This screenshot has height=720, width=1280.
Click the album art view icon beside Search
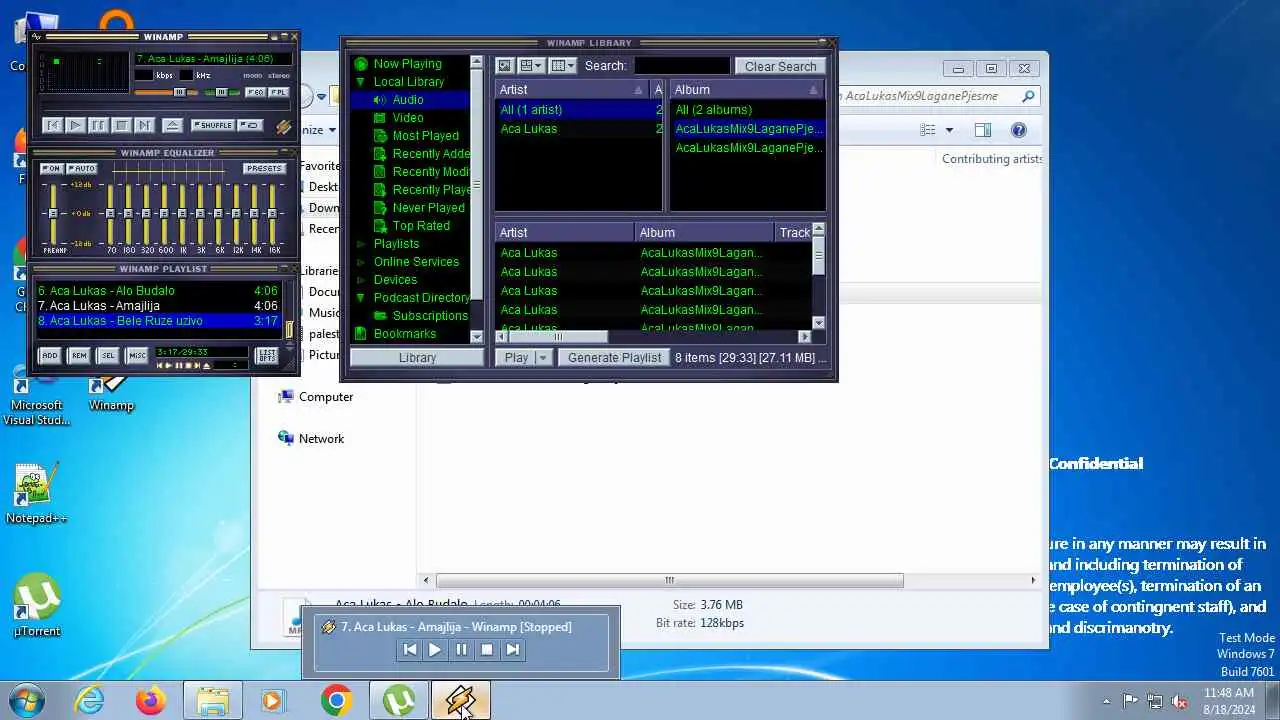(505, 66)
